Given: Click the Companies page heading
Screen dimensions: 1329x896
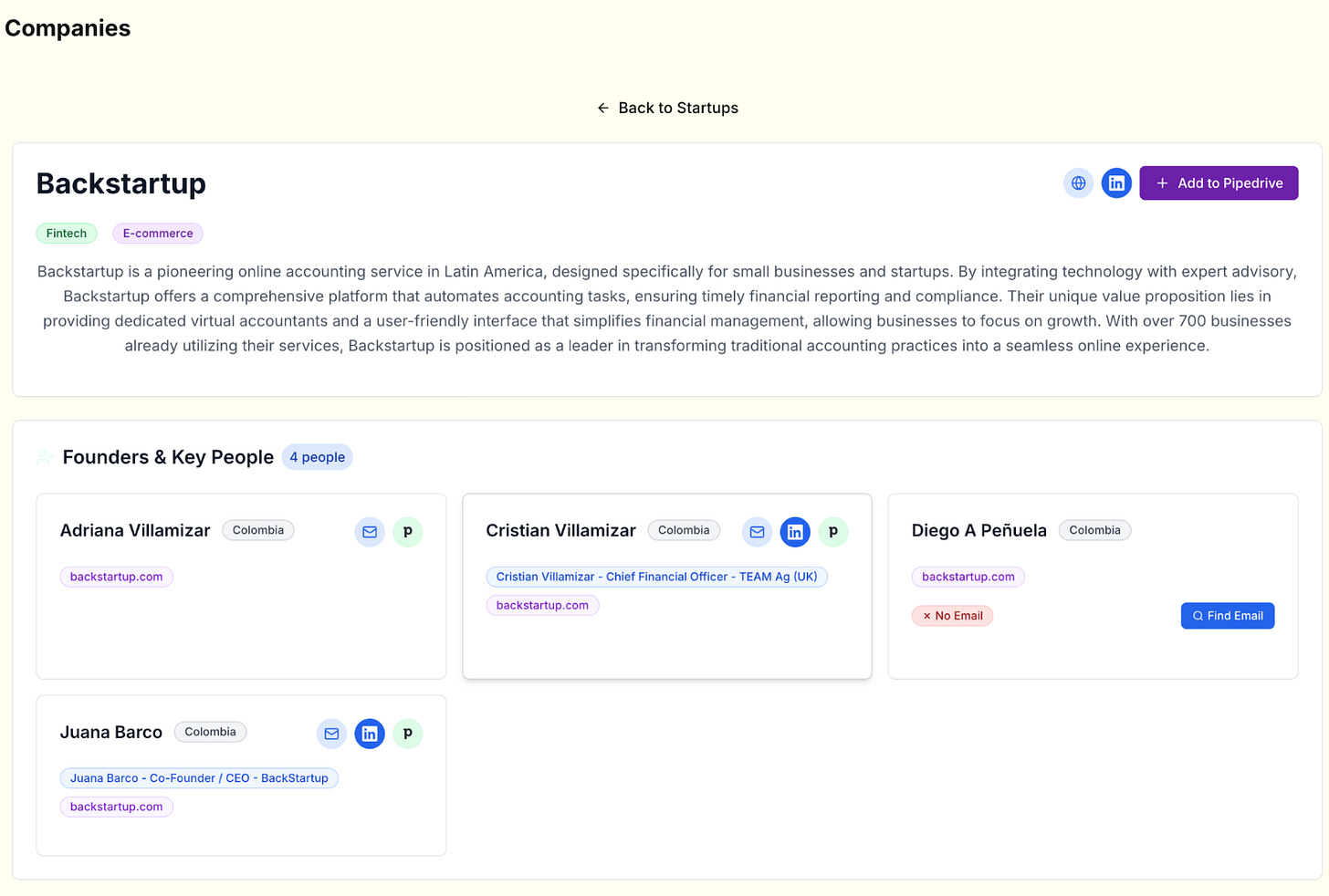Looking at the screenshot, I should (x=68, y=28).
